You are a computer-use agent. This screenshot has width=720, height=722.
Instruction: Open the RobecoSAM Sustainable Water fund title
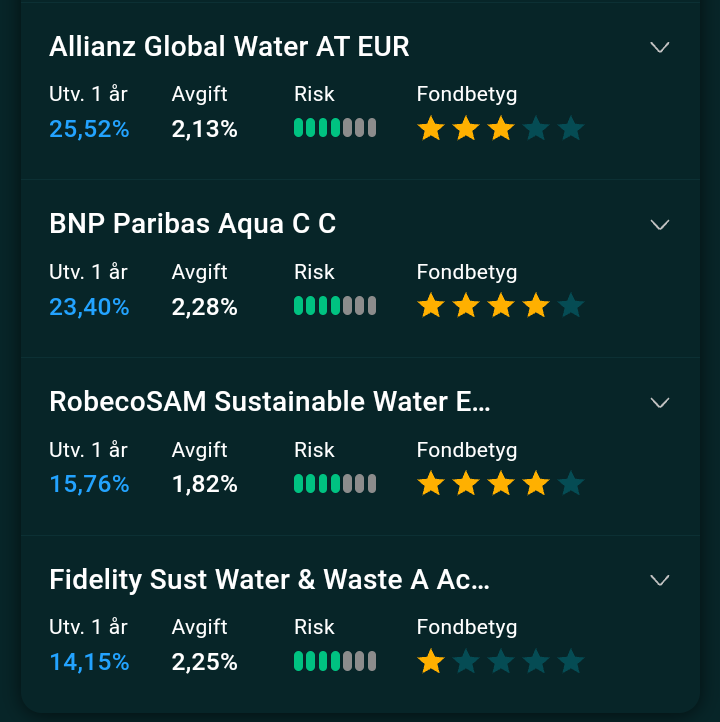pyautogui.click(x=270, y=402)
